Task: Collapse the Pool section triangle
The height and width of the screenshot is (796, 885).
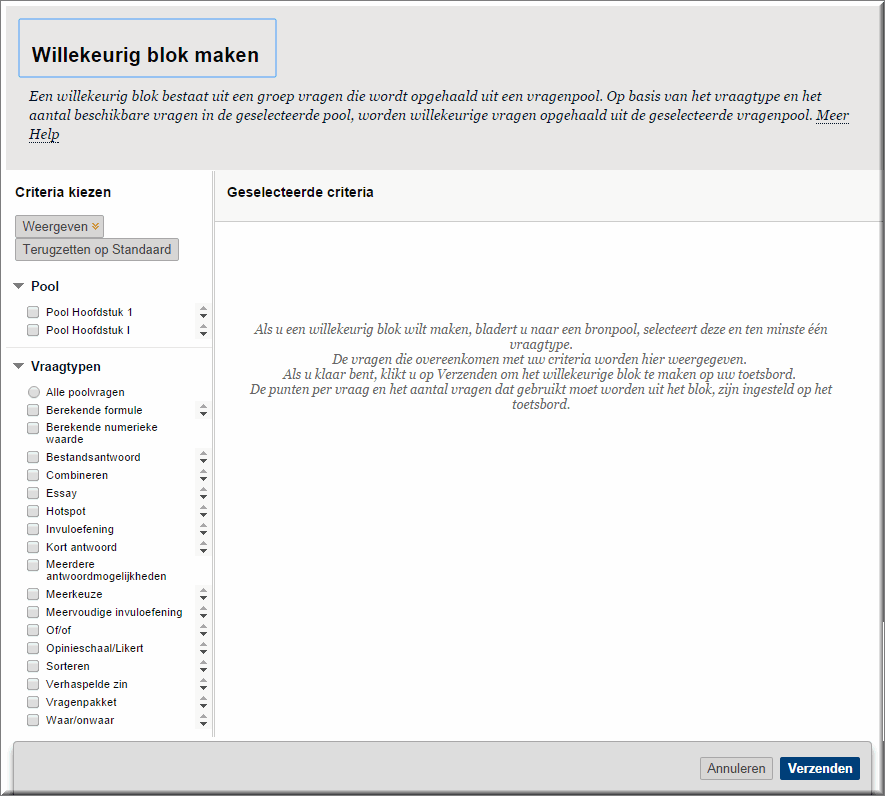Action: [19, 286]
